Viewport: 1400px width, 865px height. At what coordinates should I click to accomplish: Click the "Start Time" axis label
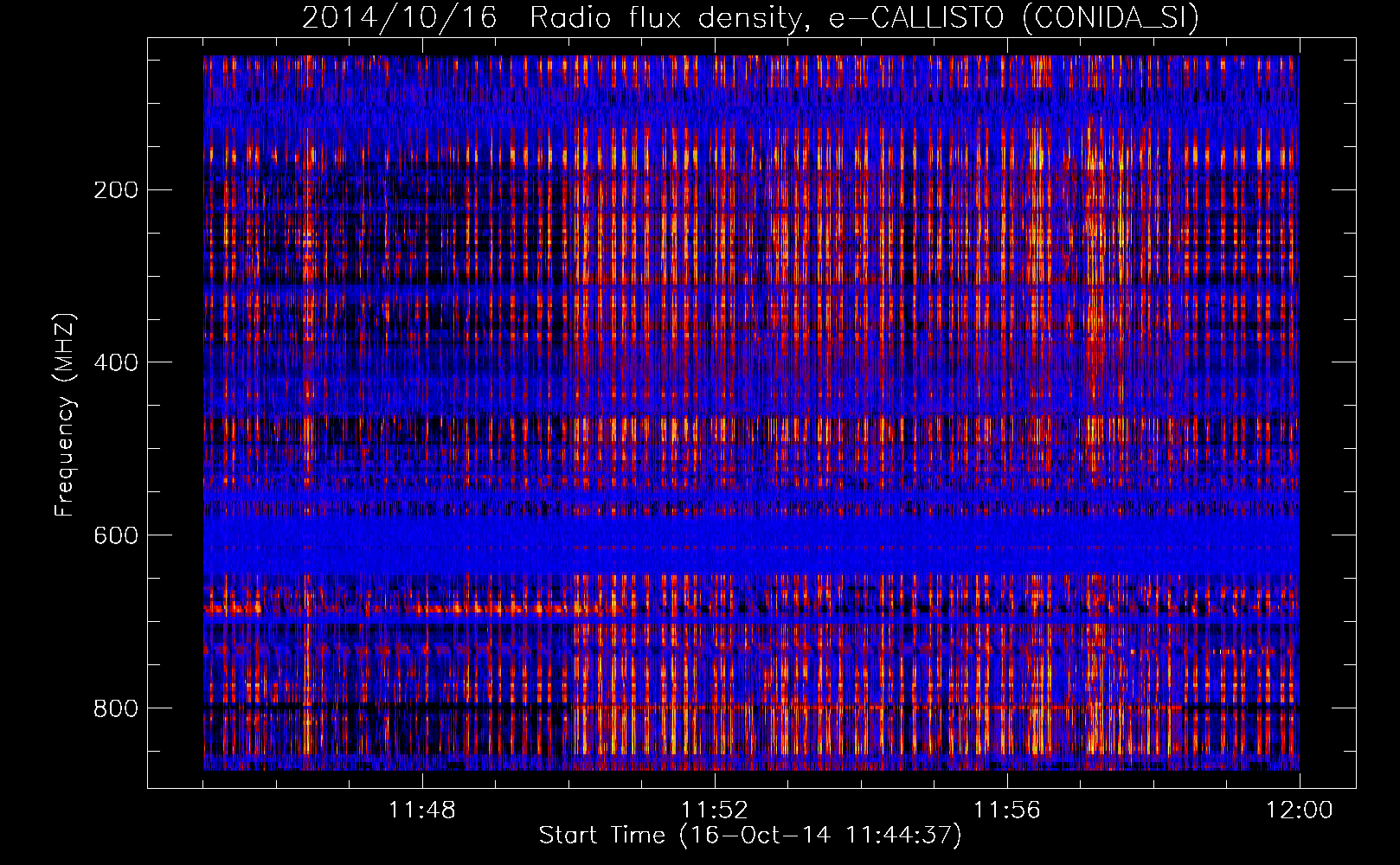click(750, 835)
